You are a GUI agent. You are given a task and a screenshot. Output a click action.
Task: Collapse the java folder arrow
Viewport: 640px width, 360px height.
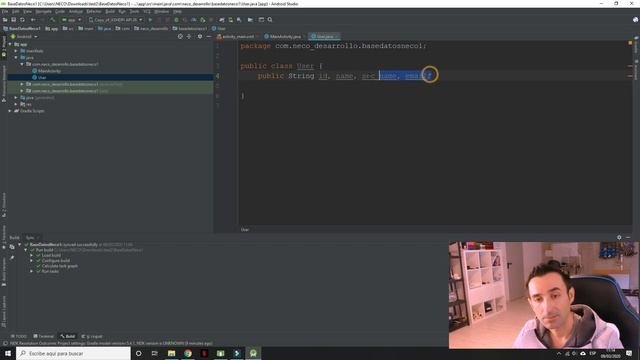pos(16,58)
